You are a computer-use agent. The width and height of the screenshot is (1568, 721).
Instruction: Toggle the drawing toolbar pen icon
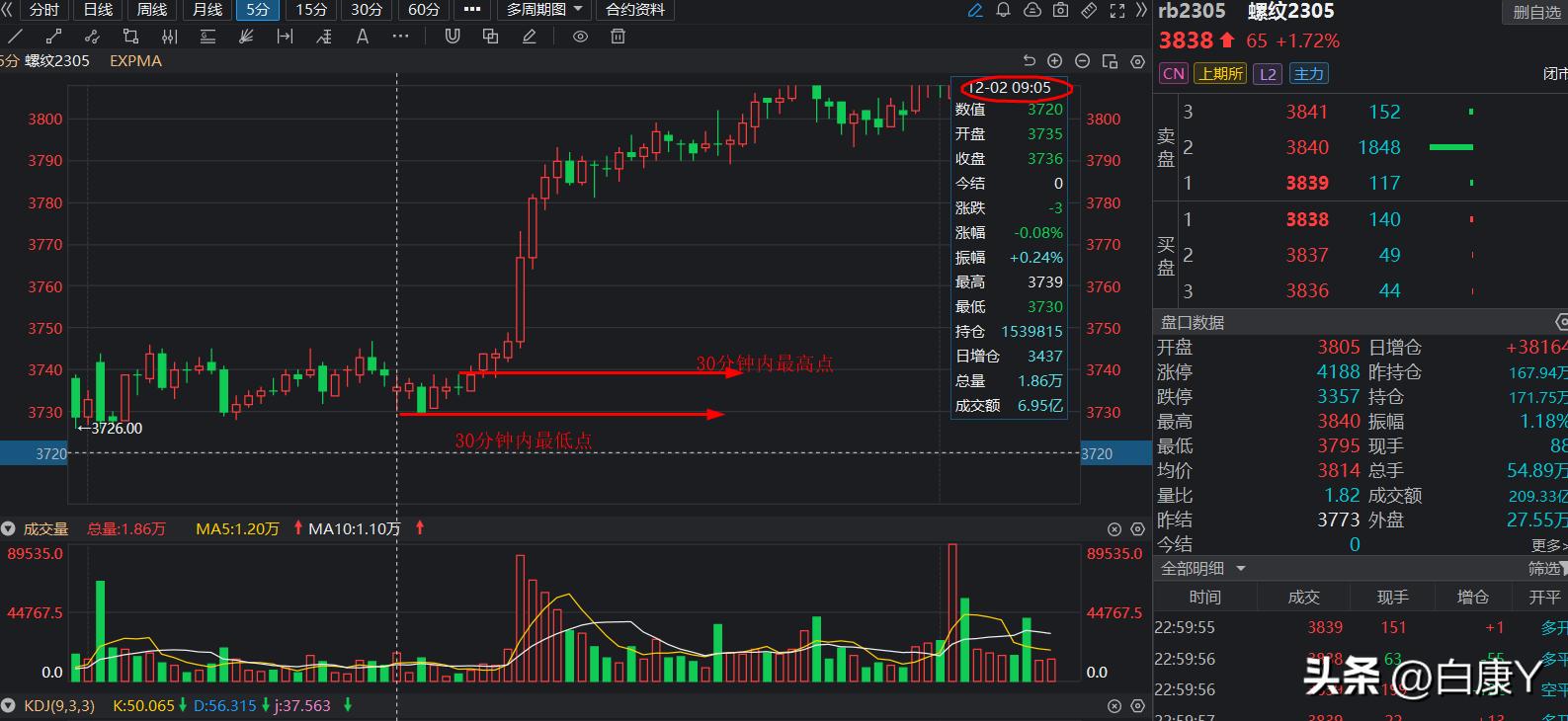pos(975,10)
